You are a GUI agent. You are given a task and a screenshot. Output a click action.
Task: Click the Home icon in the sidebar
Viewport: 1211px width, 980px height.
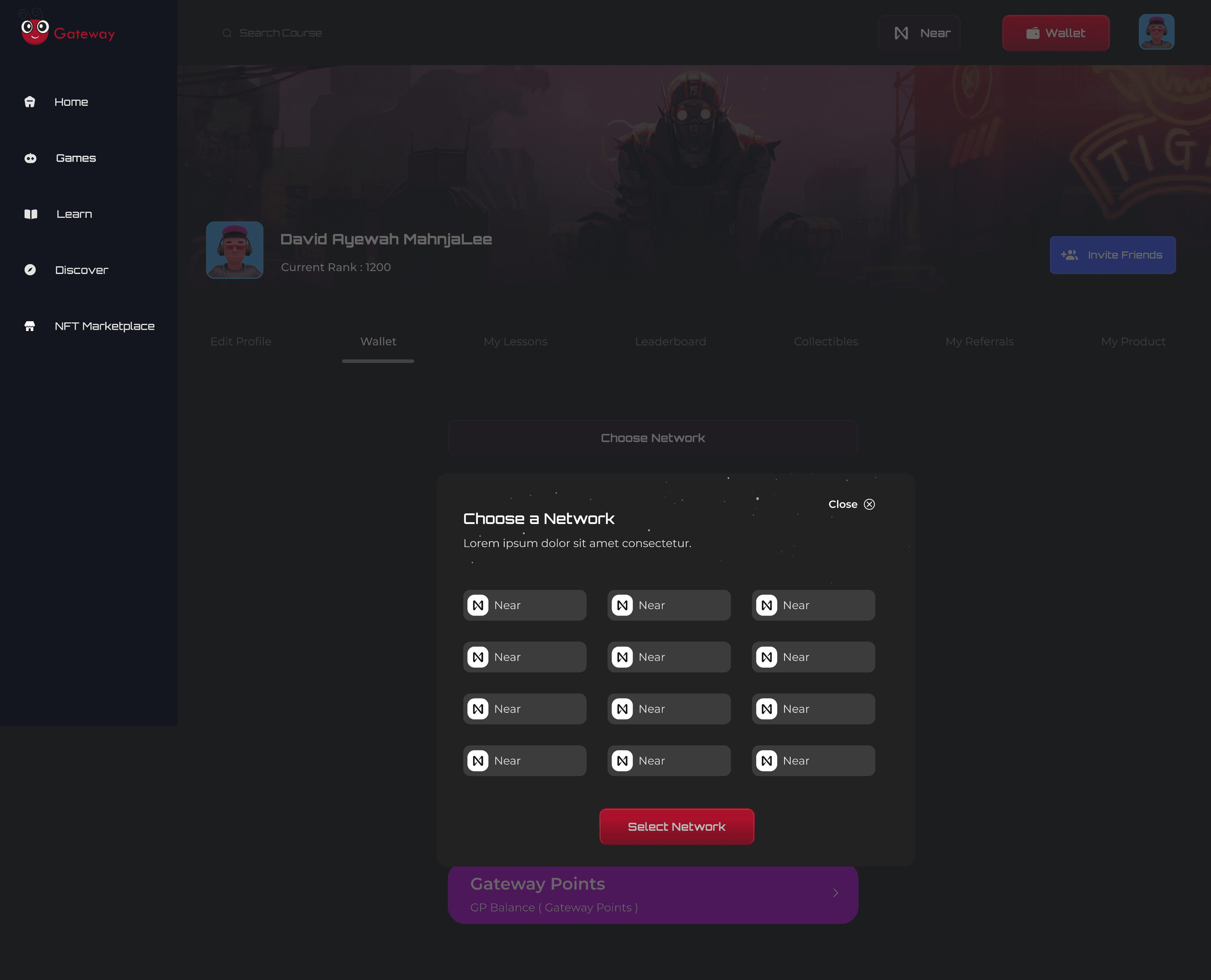click(x=30, y=102)
